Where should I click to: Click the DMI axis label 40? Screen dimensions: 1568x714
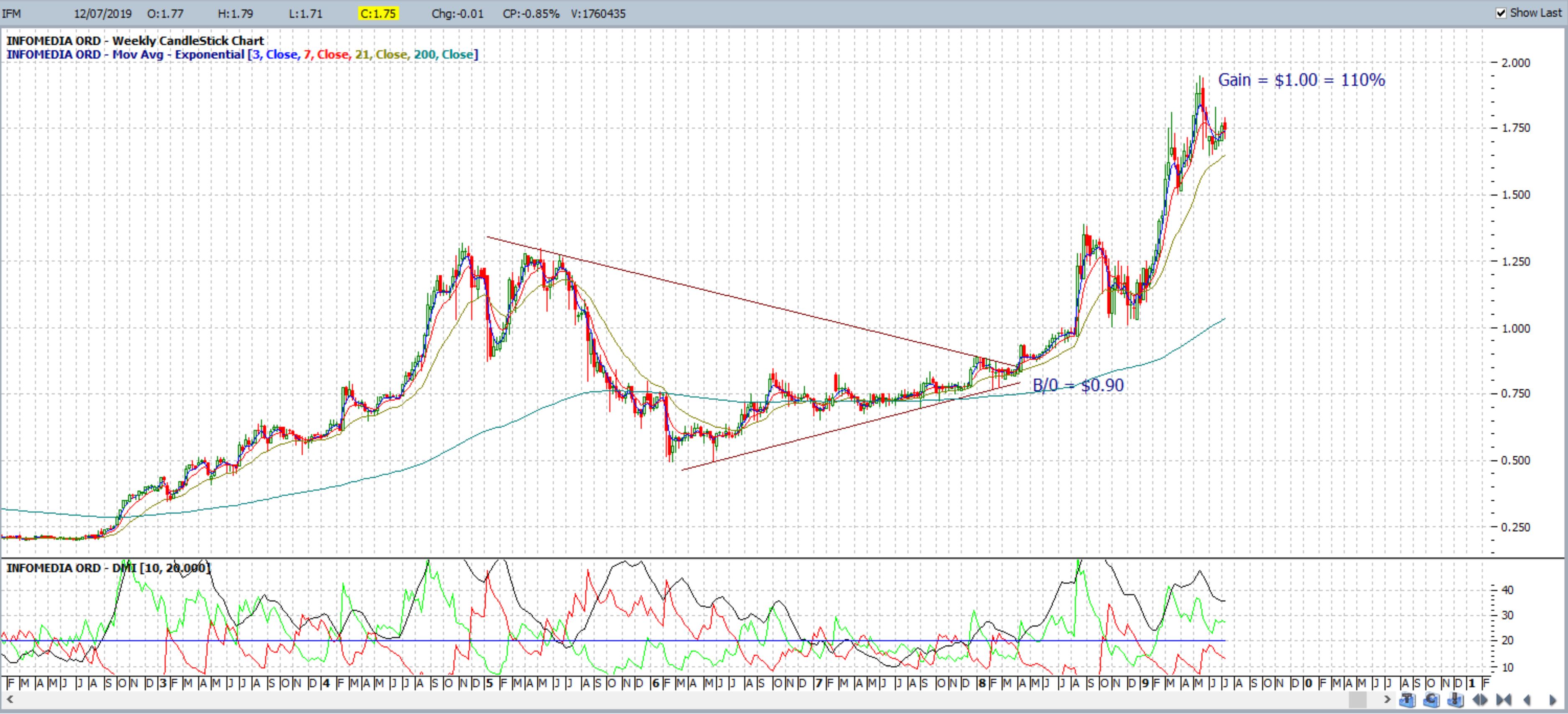[1508, 590]
